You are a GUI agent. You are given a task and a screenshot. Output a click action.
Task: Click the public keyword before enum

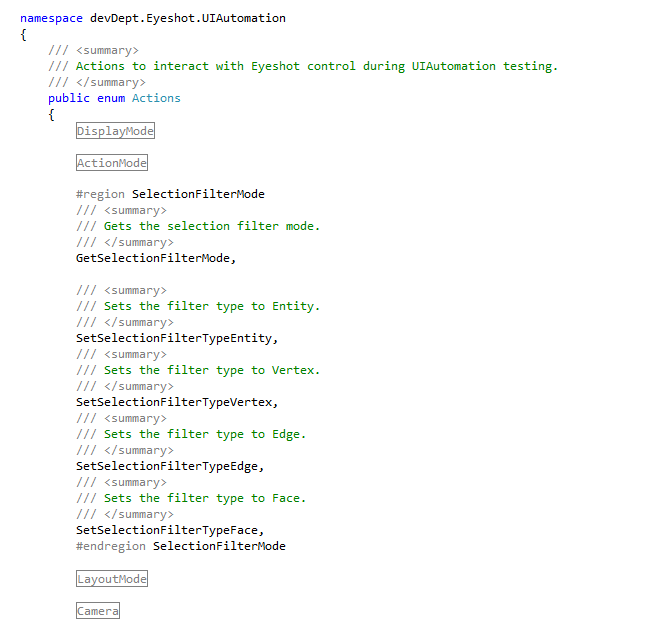69,98
